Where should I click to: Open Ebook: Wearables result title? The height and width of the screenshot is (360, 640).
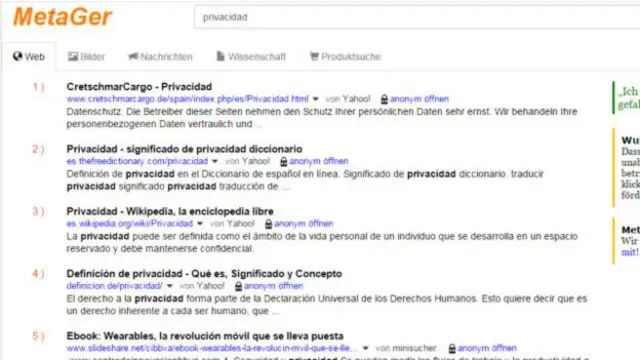205,336
